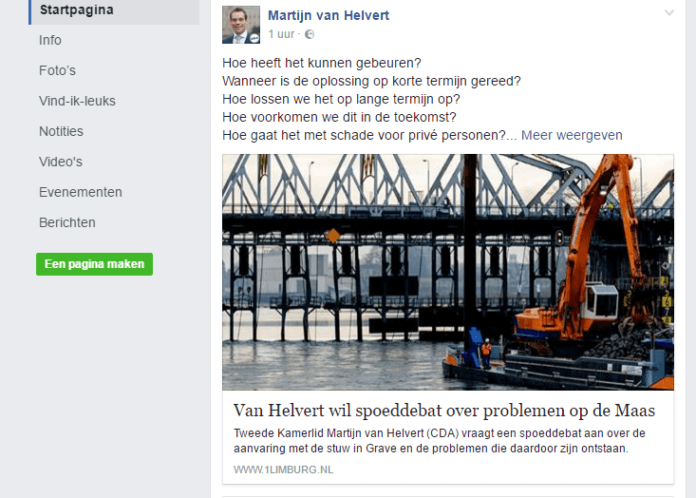Open the Foto's section
Viewport: 696px width, 498px height.
tap(57, 71)
